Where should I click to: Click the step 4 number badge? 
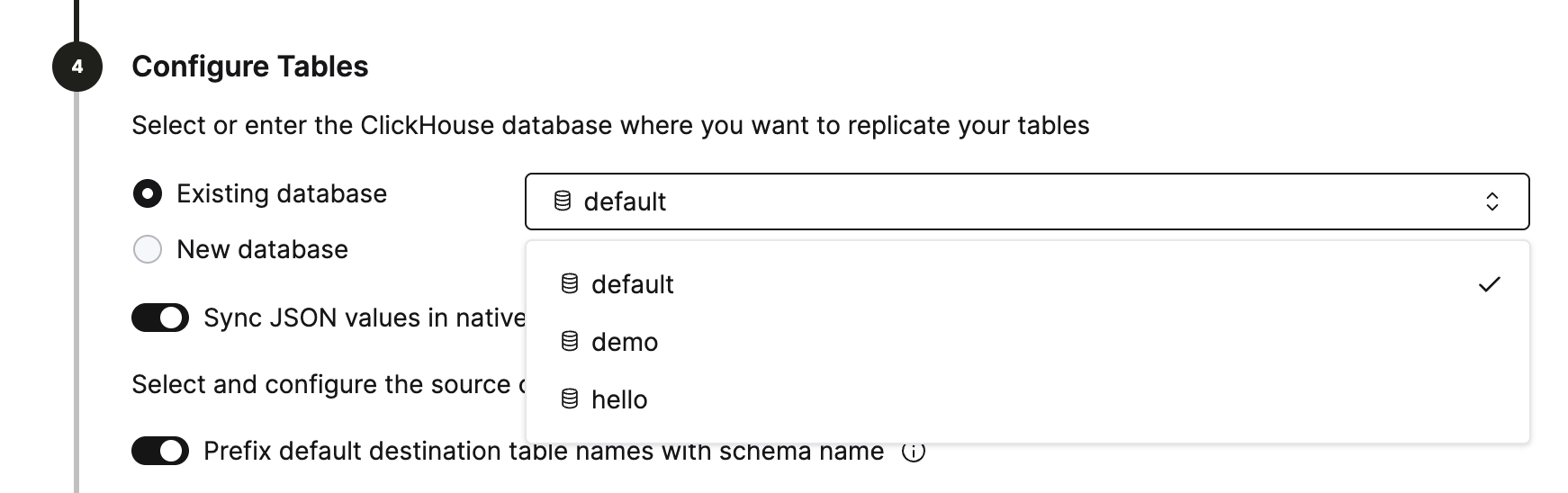point(77,67)
